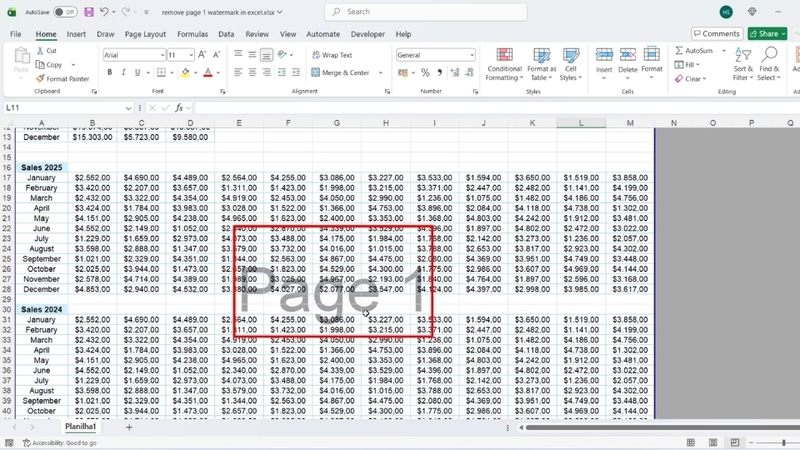Open Conditional Formatting menu
Image resolution: width=800 pixels, height=450 pixels.
pos(504,64)
